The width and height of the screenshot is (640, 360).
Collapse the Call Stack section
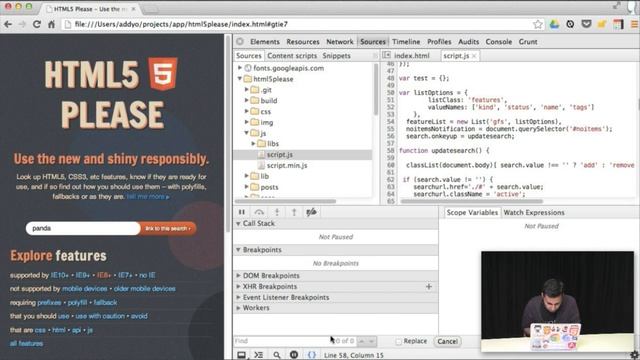[x=238, y=224]
